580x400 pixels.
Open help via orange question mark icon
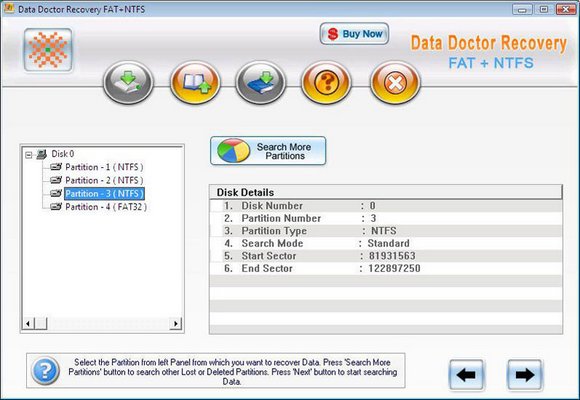click(x=326, y=83)
